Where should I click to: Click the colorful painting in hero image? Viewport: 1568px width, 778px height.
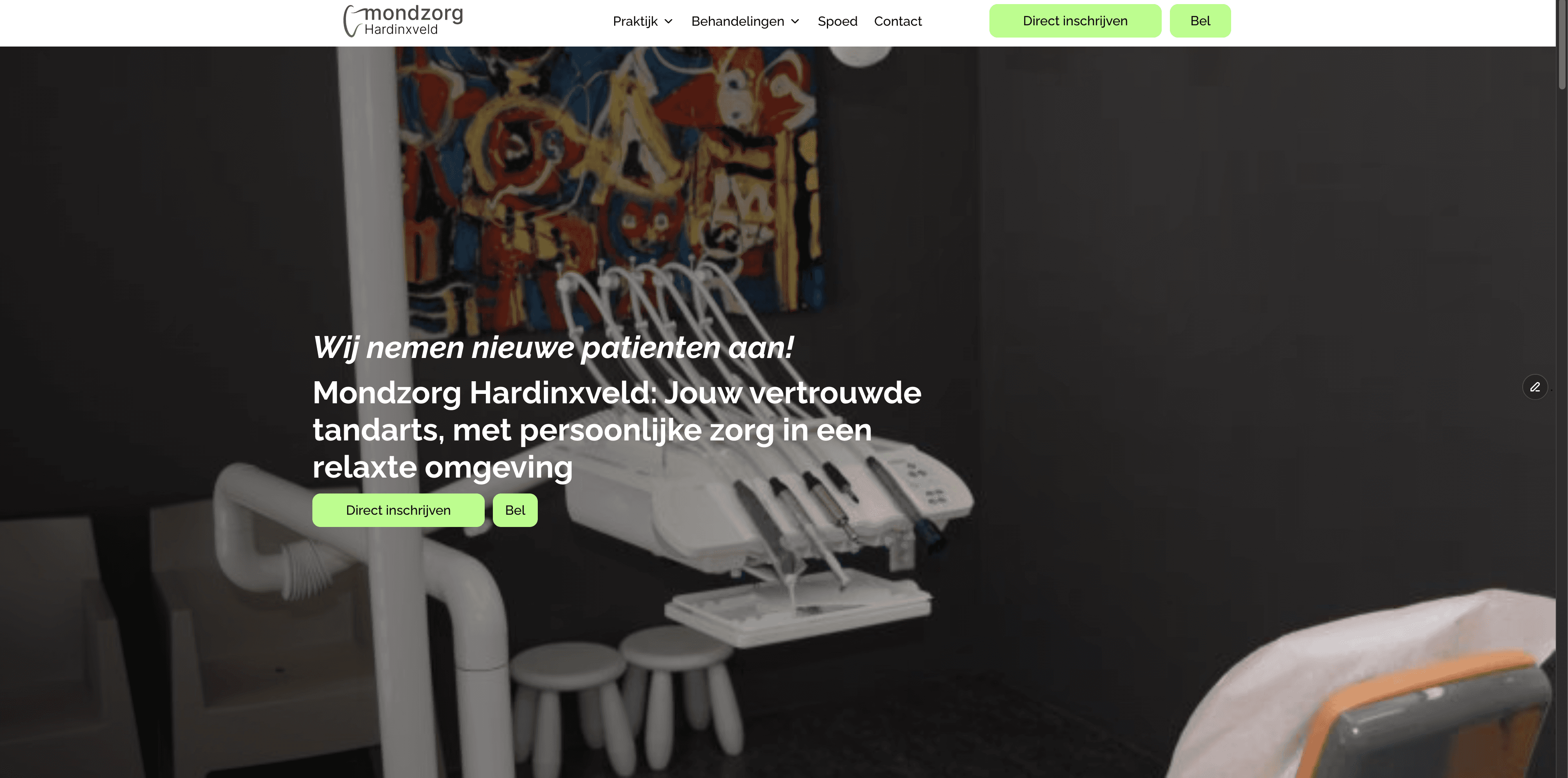609,176
